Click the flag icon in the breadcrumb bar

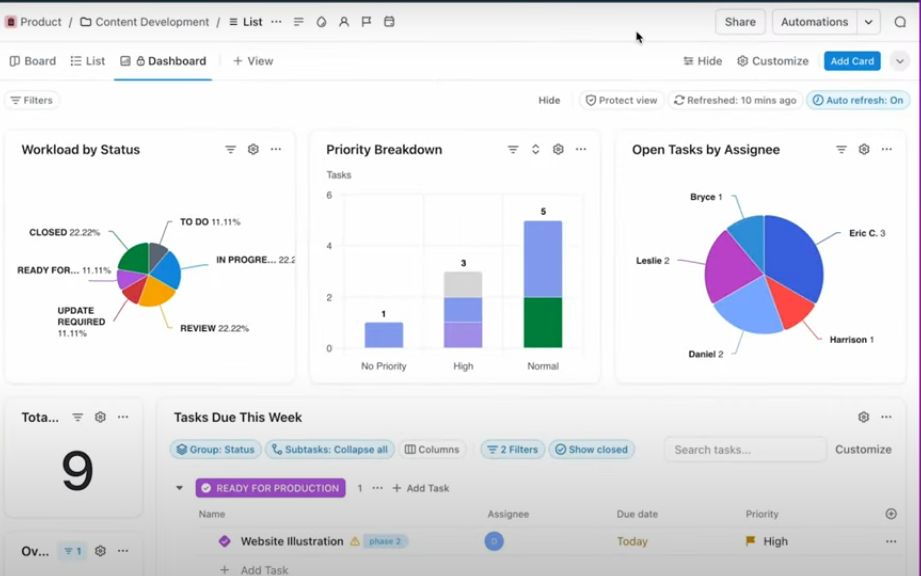coord(367,22)
